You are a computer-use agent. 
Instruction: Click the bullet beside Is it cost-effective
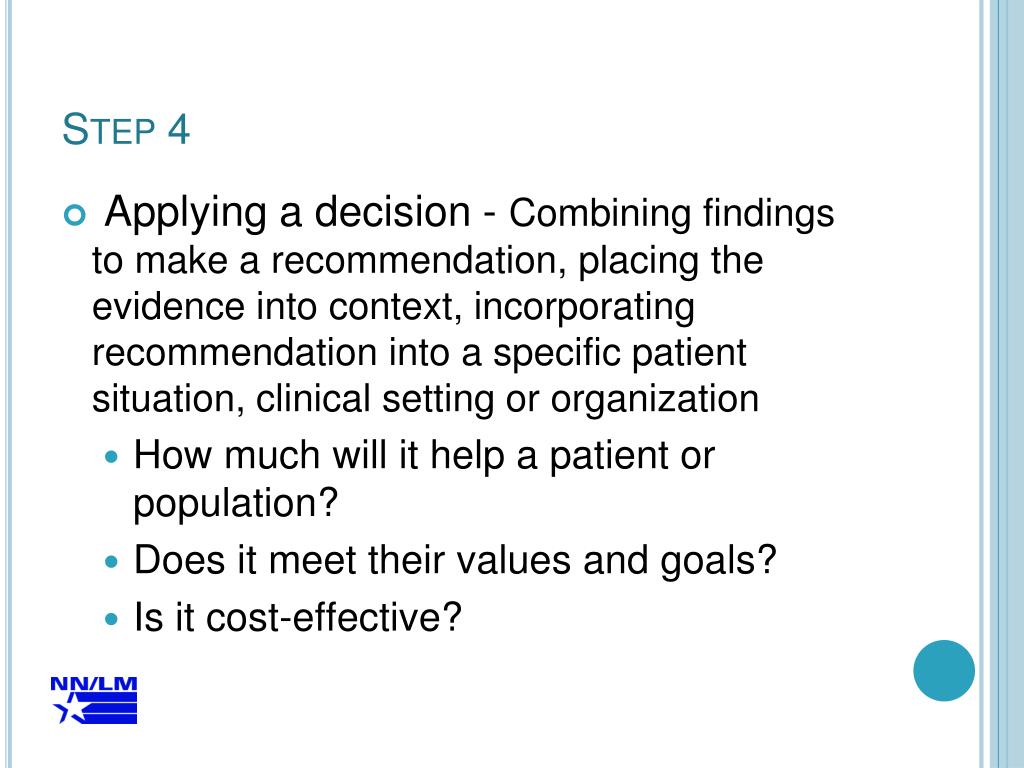pyautogui.click(x=113, y=618)
